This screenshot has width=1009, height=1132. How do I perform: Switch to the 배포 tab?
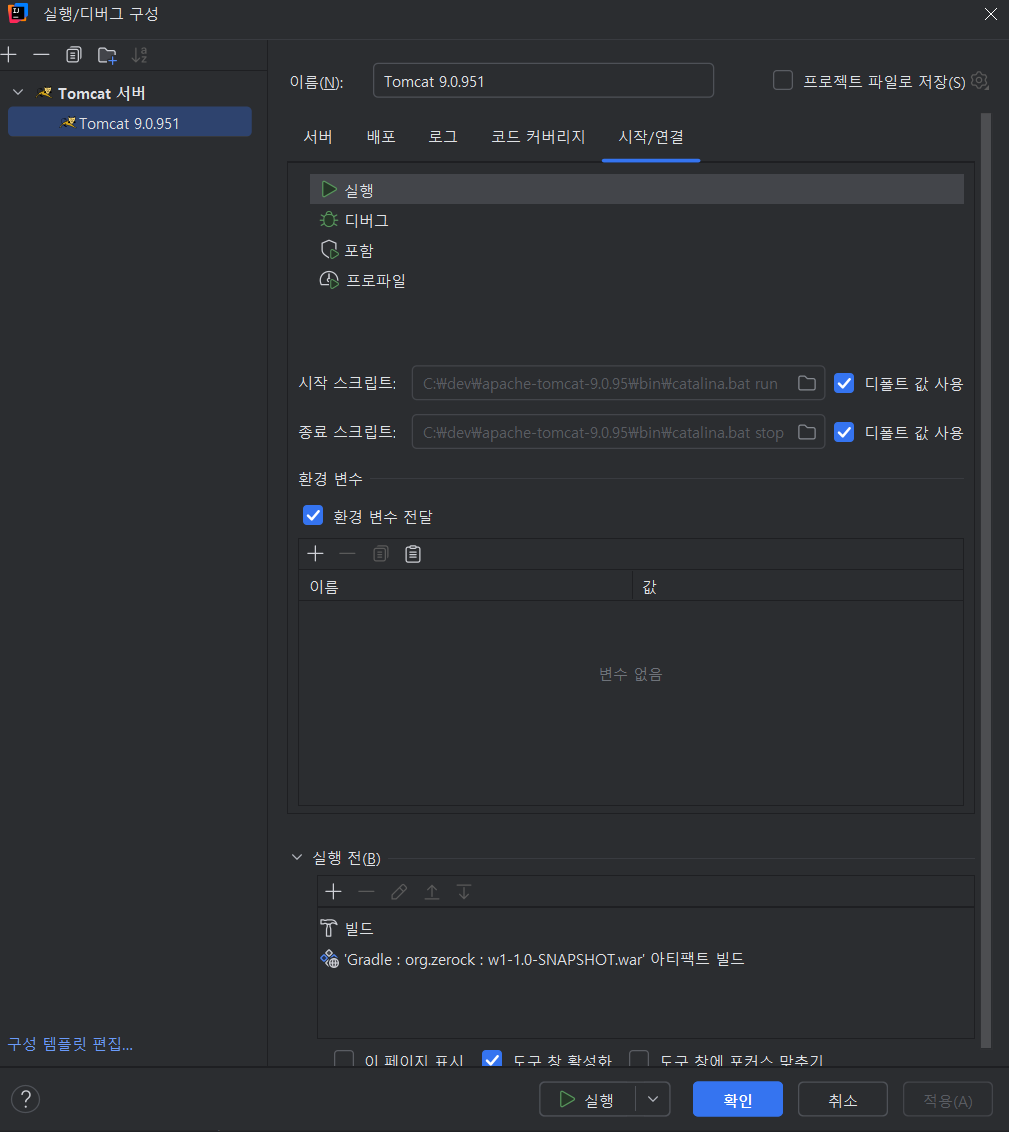pyautogui.click(x=381, y=136)
